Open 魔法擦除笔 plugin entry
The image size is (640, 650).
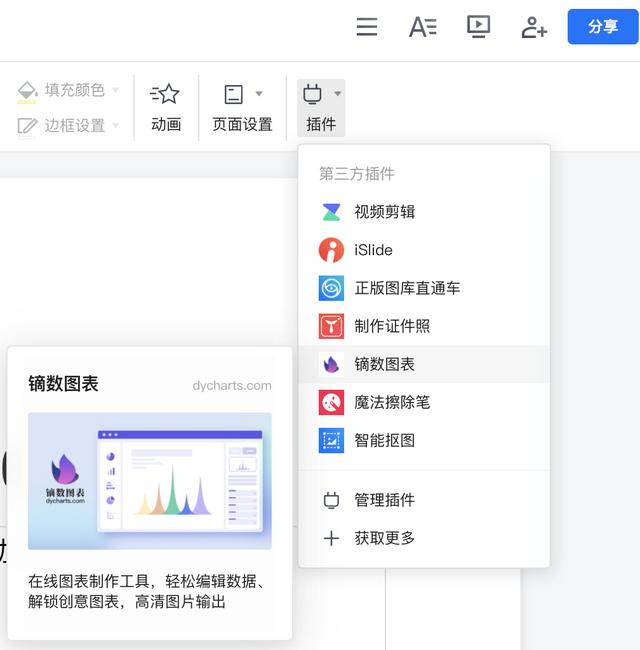(x=424, y=403)
